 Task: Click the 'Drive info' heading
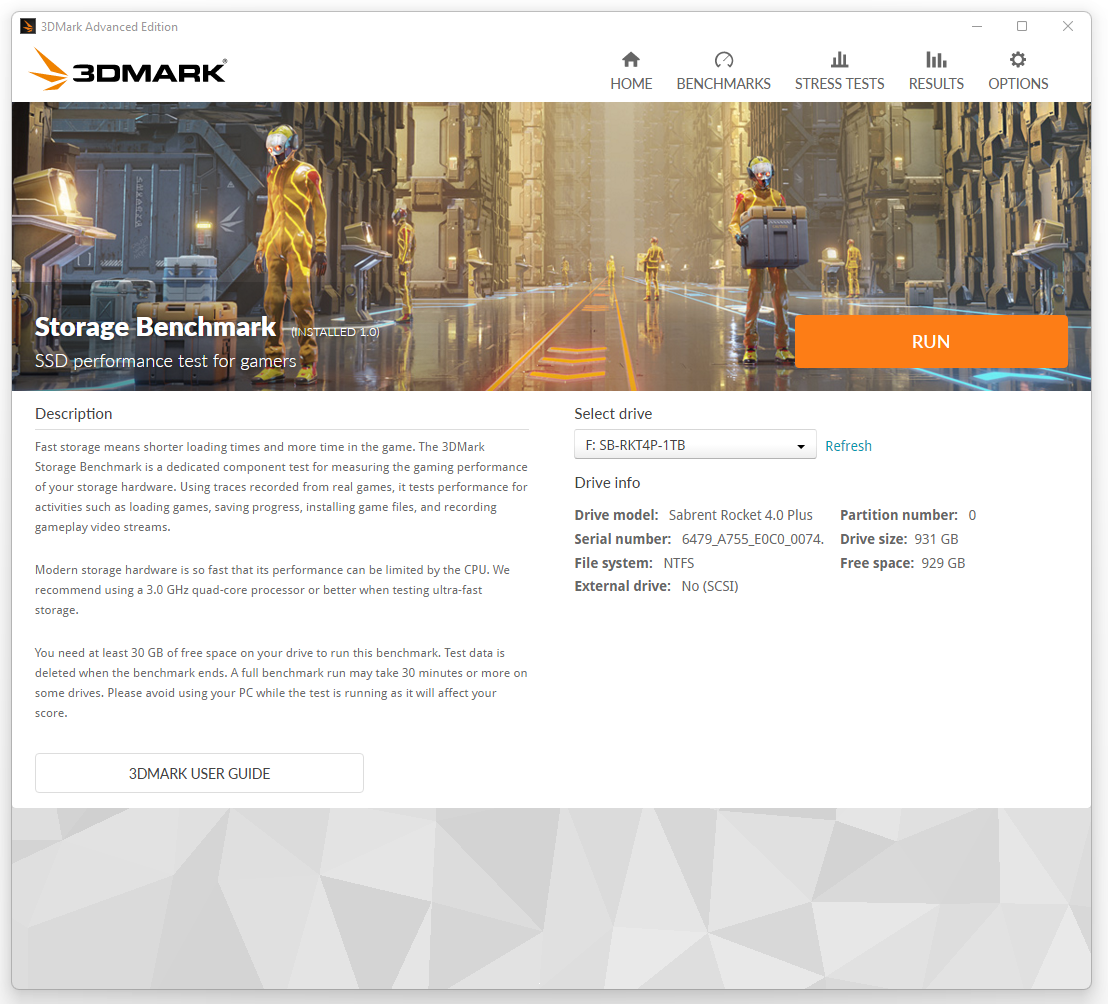tap(607, 483)
